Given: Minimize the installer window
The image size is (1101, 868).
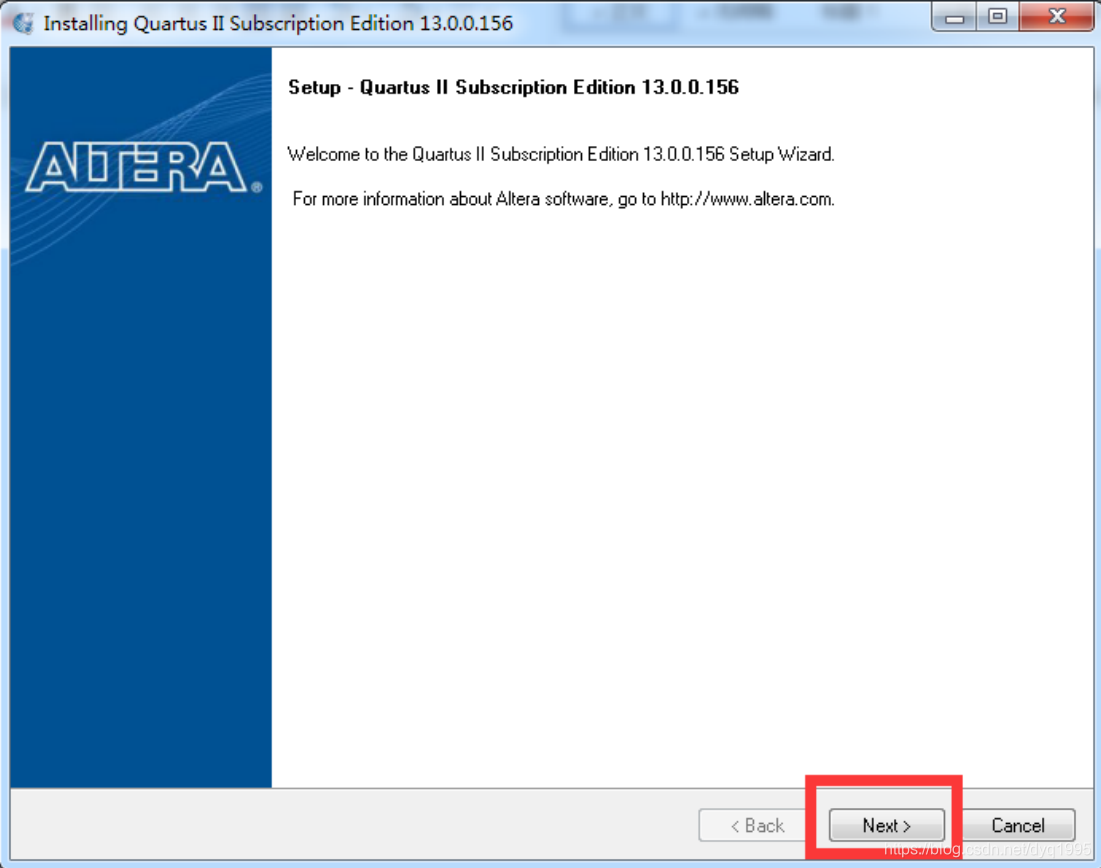Looking at the screenshot, I should 954,17.
